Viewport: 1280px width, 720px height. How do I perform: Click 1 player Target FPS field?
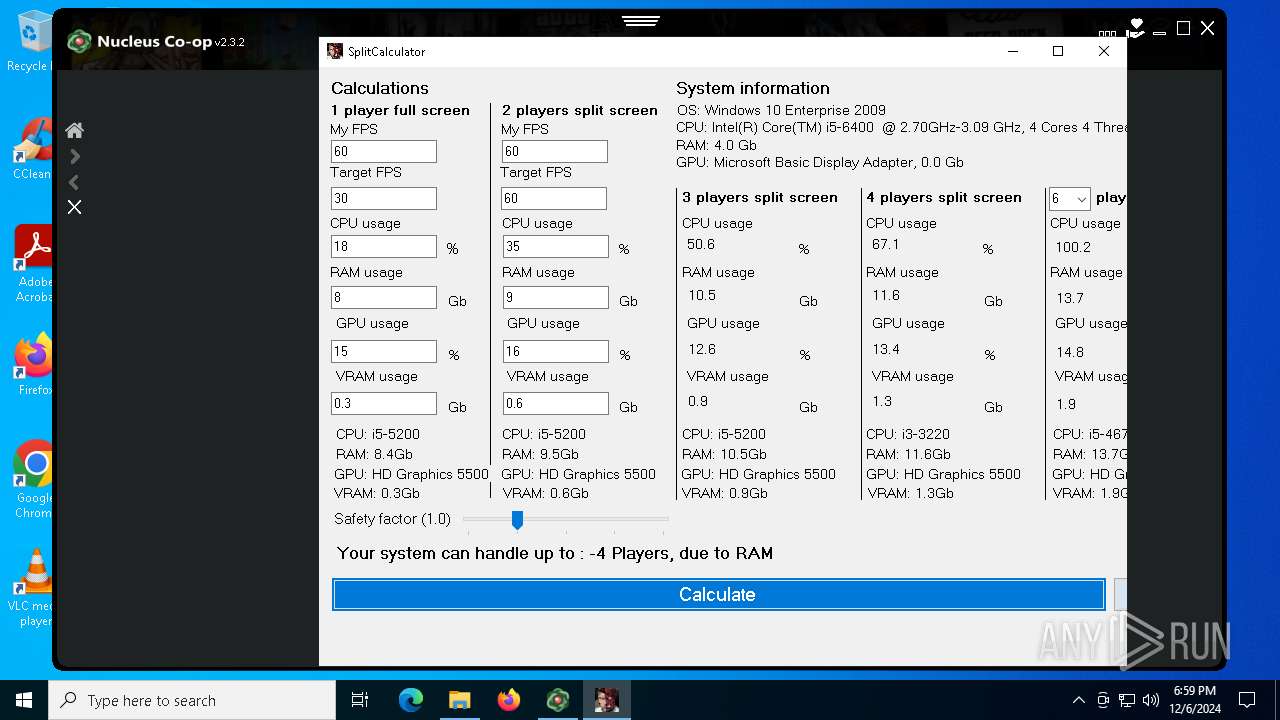click(384, 198)
